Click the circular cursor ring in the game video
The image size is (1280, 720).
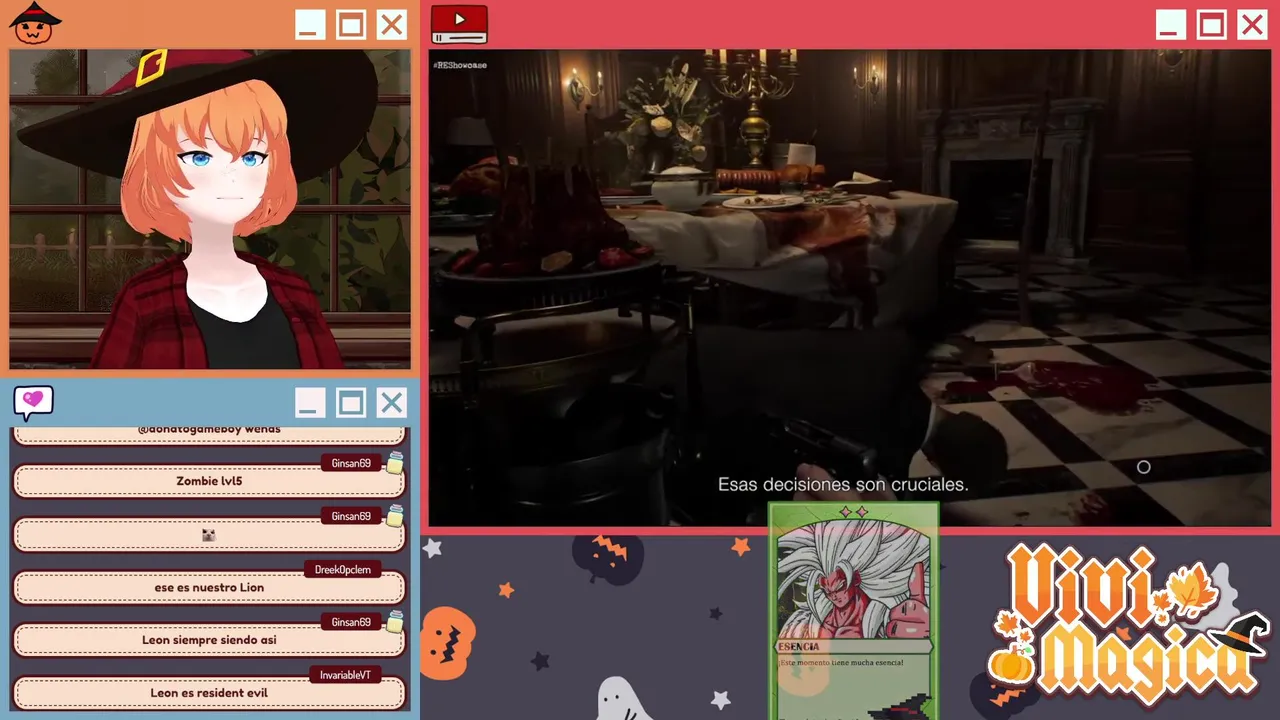click(1144, 467)
